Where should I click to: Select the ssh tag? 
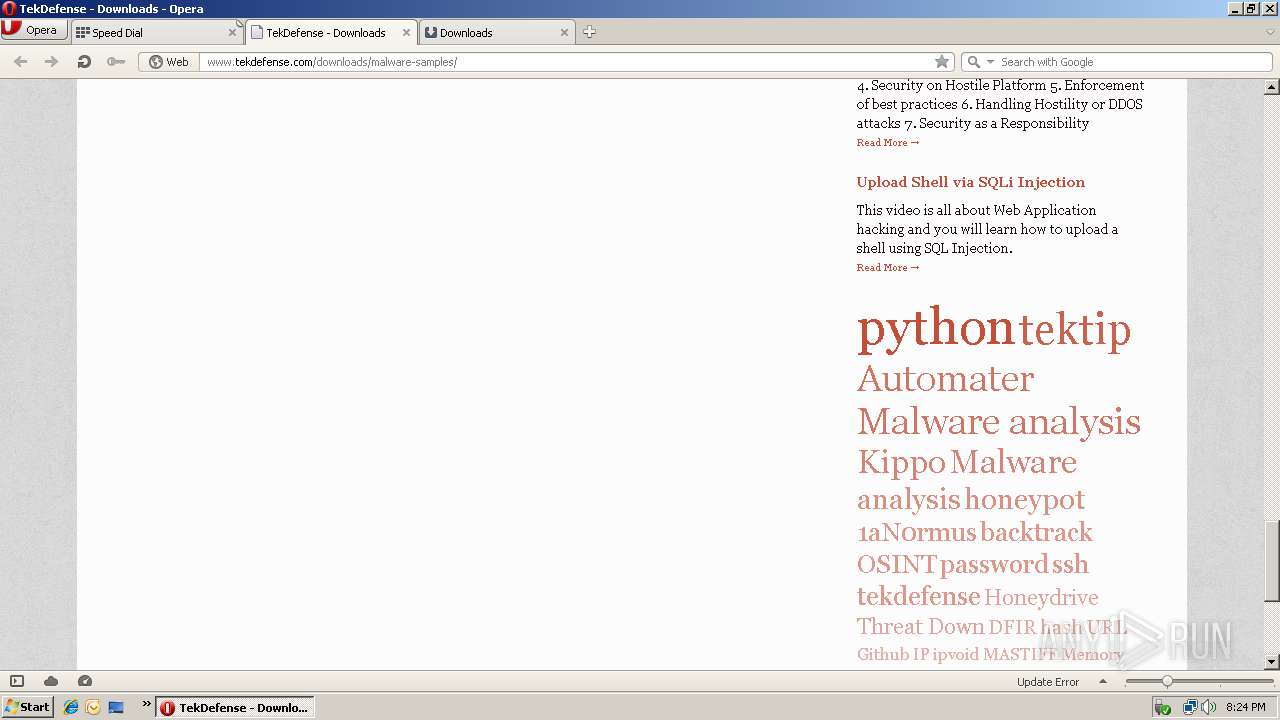click(x=1070, y=565)
